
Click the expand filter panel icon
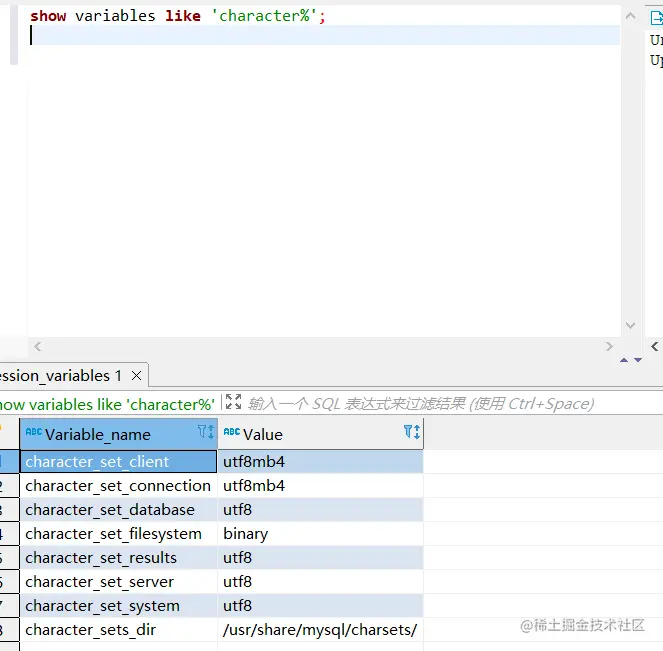tap(233, 402)
